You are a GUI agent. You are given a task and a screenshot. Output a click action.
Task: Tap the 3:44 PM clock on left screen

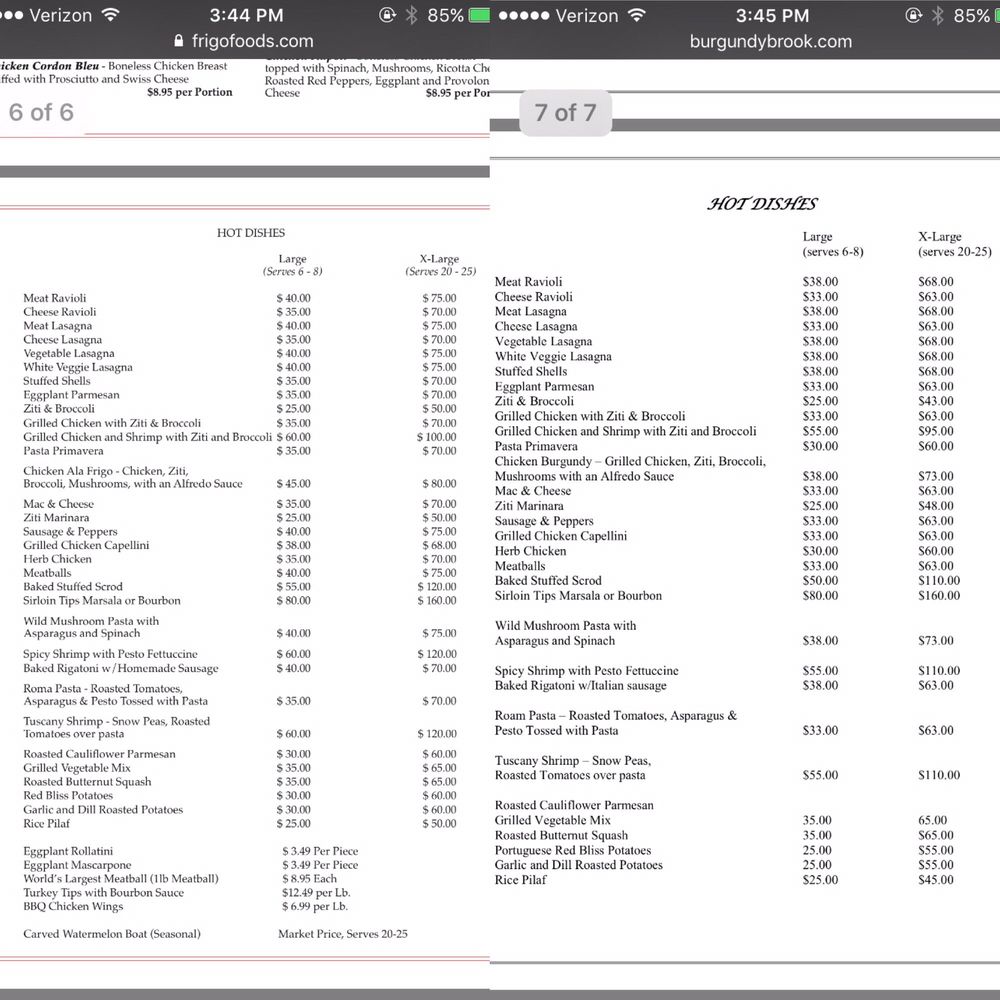coord(246,16)
